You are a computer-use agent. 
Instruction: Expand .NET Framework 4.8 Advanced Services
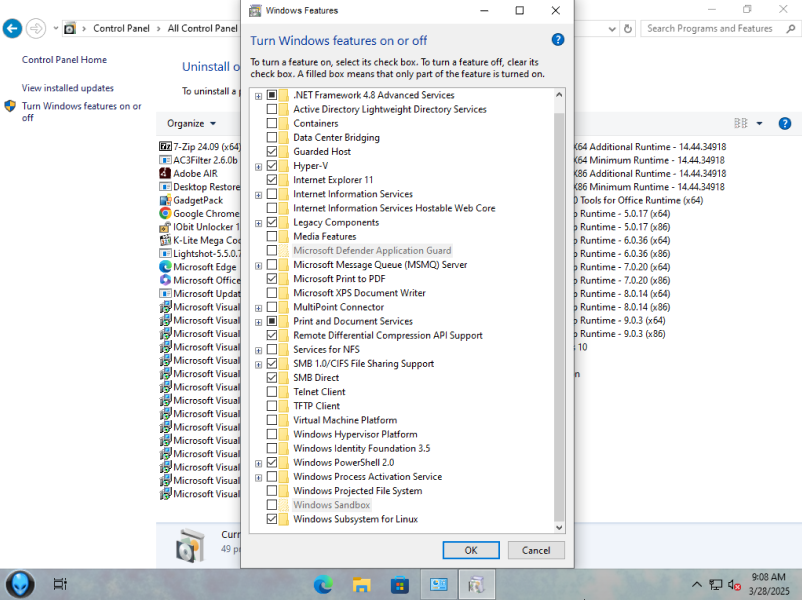coord(258,96)
